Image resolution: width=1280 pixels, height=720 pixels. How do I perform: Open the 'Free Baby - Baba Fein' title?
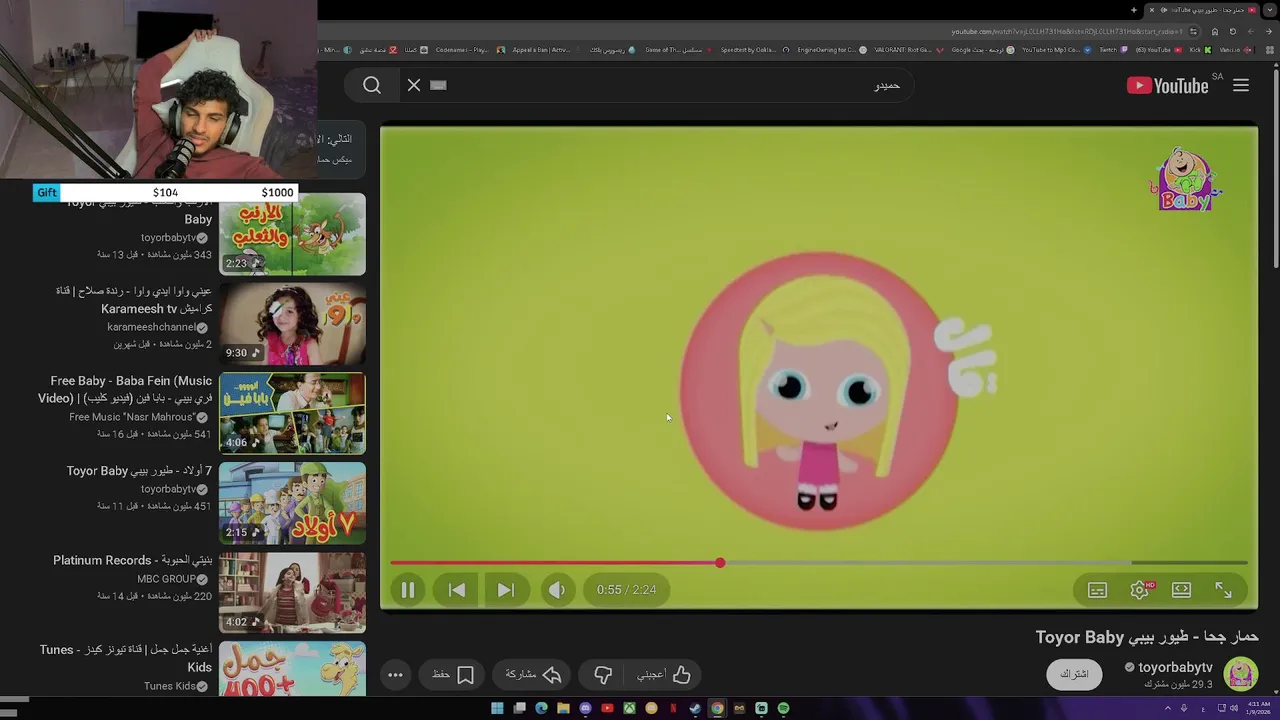click(125, 389)
